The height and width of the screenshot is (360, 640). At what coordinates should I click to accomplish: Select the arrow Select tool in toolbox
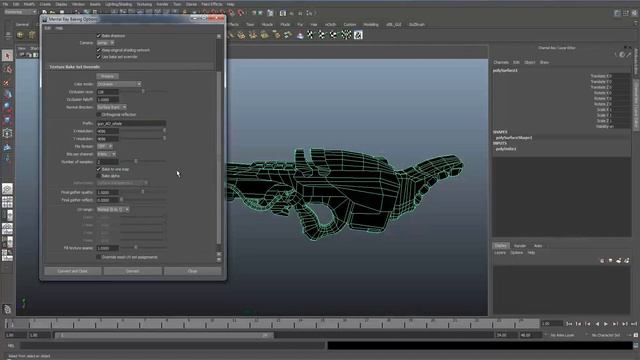7,56
